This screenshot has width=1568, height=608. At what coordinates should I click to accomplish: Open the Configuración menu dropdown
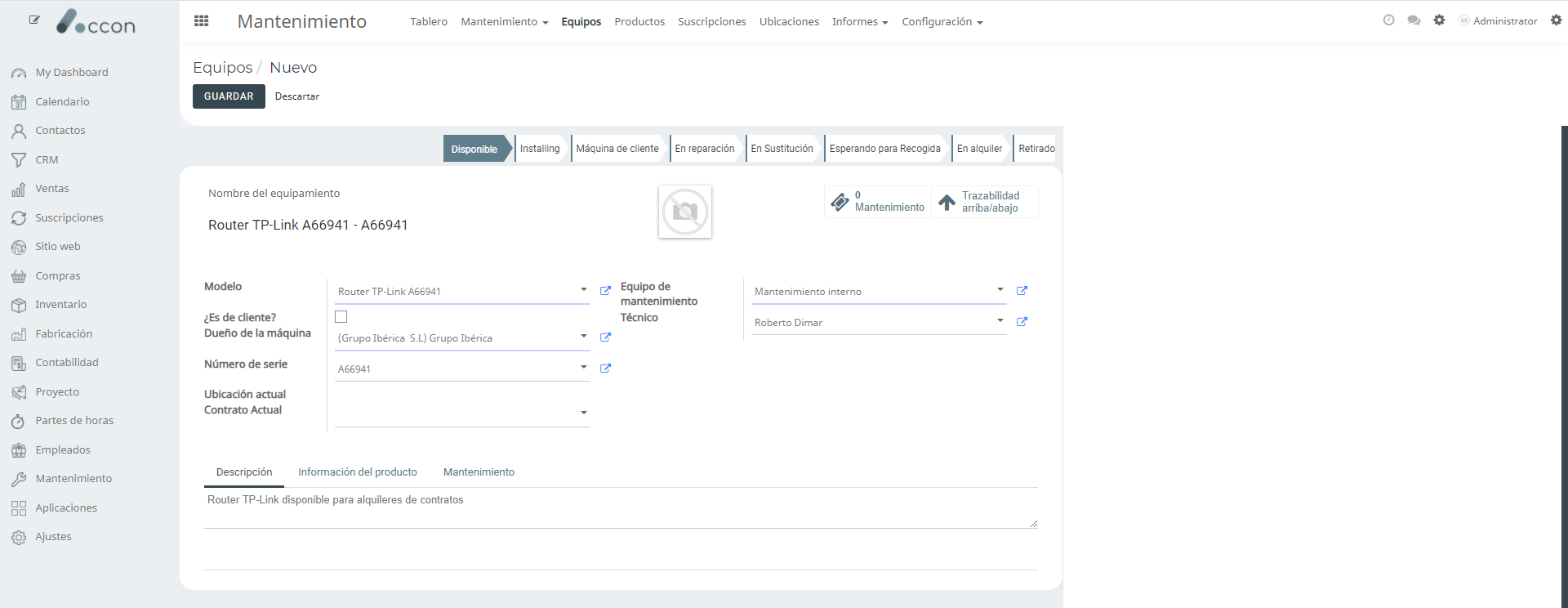pos(942,22)
